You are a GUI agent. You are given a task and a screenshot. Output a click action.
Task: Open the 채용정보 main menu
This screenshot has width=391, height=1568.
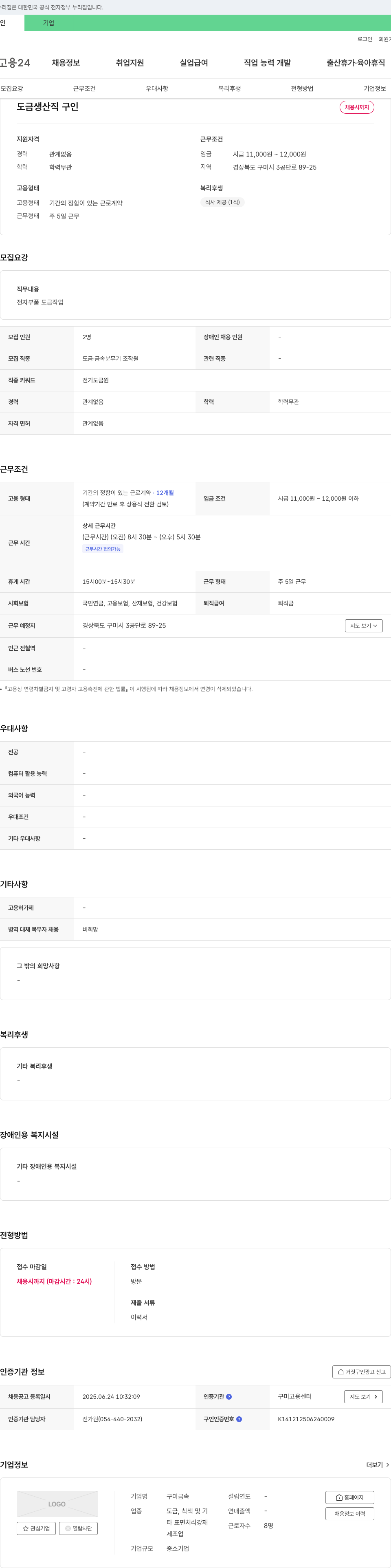point(66,63)
